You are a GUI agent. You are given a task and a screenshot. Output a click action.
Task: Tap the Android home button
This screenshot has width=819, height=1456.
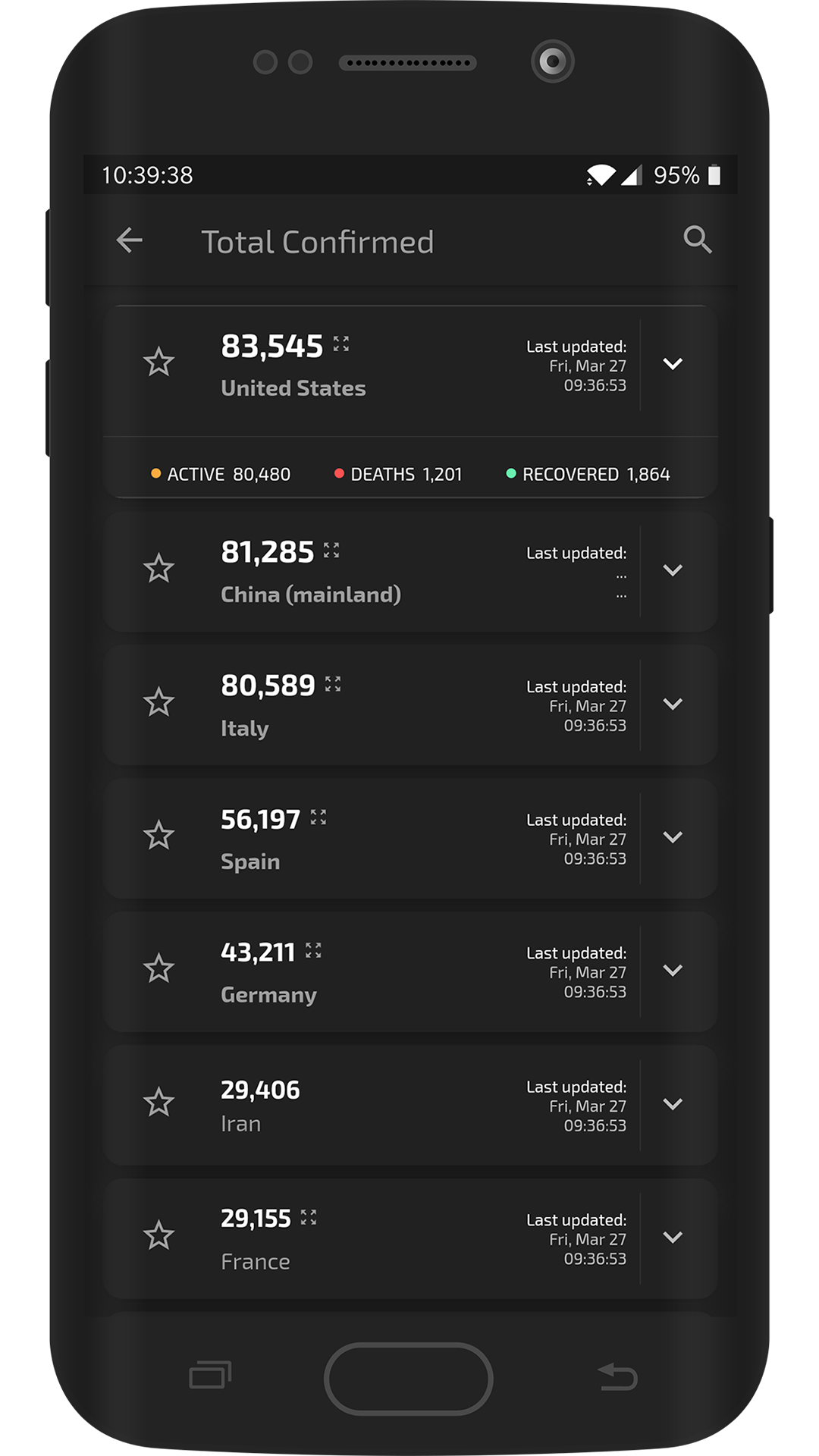[x=409, y=1378]
